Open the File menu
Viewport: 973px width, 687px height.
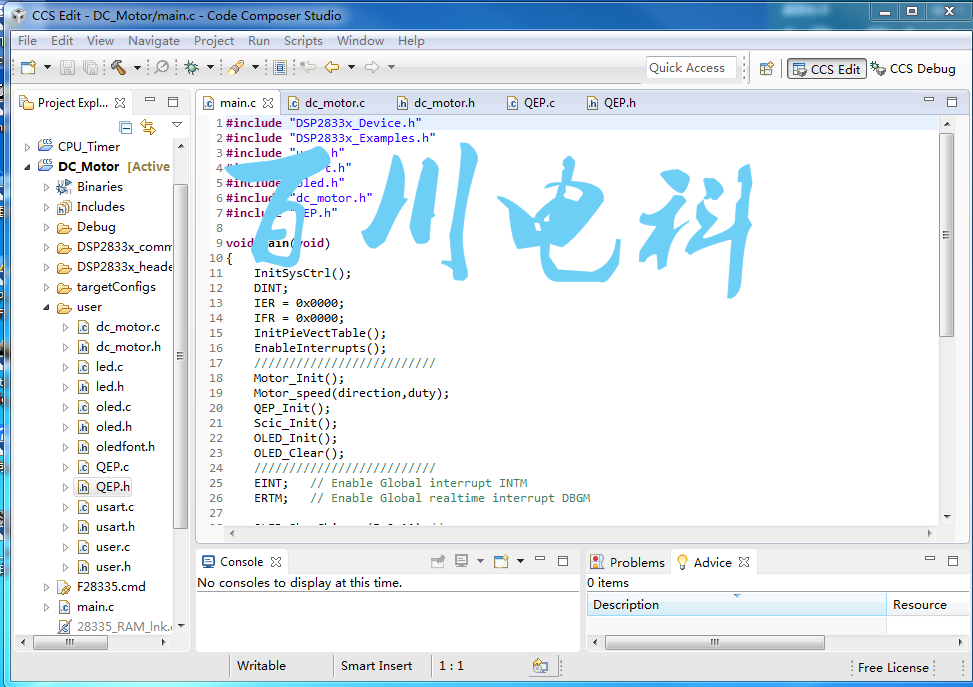[x=27, y=40]
